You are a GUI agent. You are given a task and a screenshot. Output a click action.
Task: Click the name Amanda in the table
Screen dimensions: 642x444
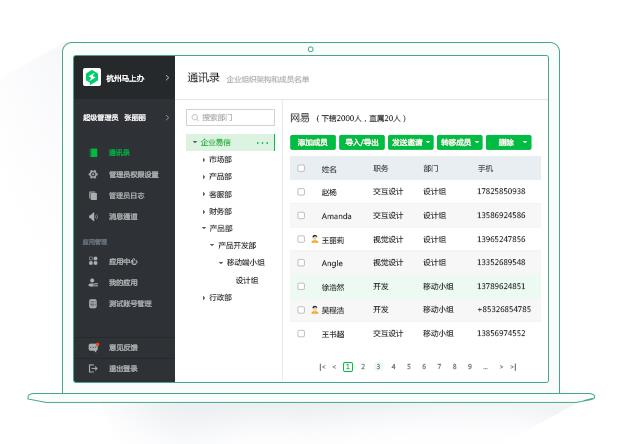pyautogui.click(x=337, y=216)
